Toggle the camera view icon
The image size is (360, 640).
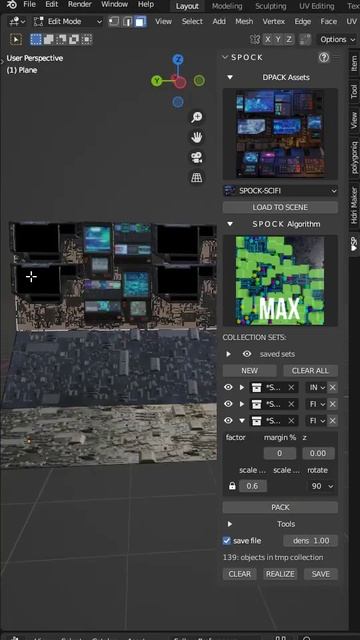[x=197, y=157]
